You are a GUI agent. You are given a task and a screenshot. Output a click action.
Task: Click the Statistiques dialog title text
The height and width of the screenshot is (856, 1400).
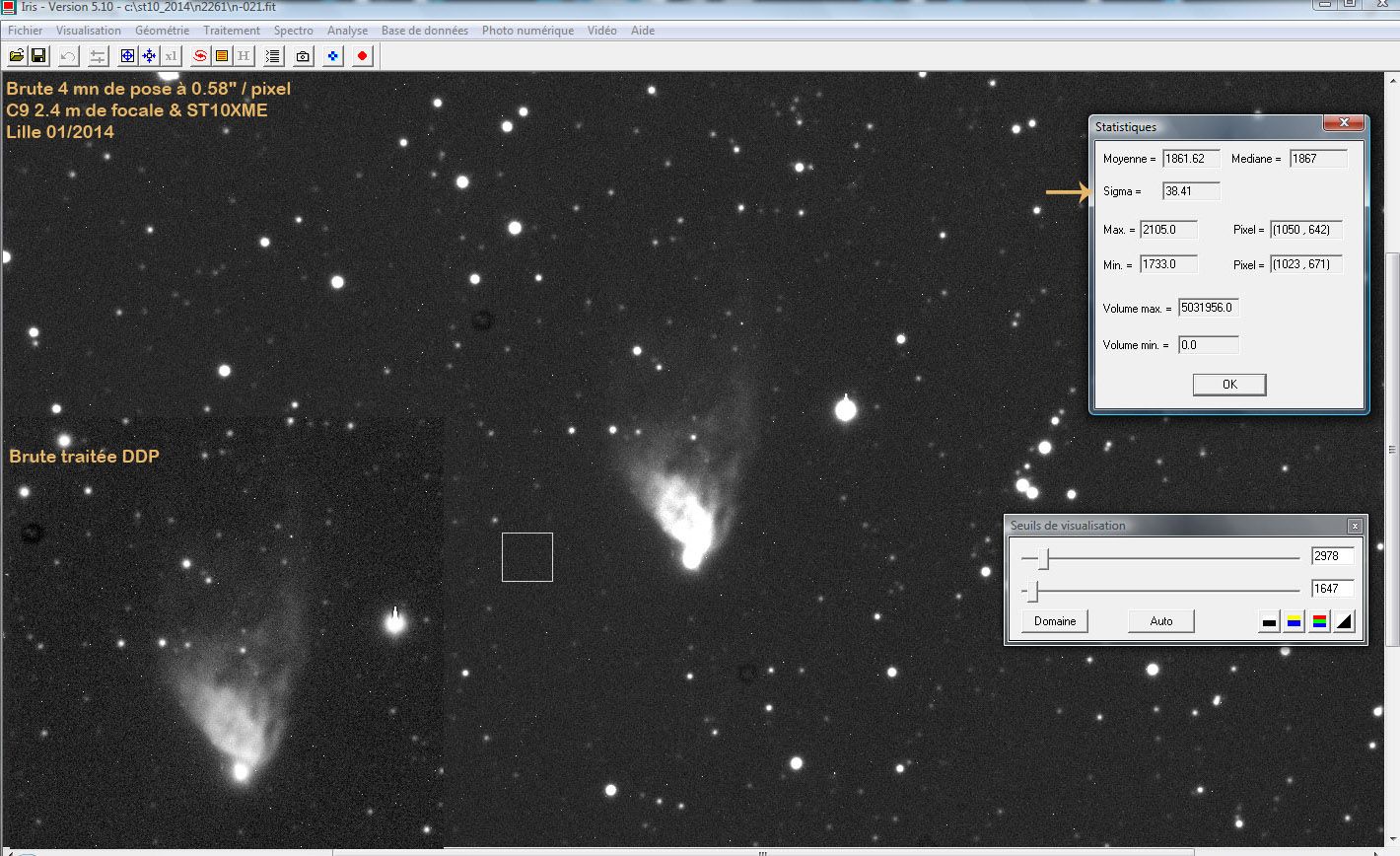pyautogui.click(x=1126, y=127)
